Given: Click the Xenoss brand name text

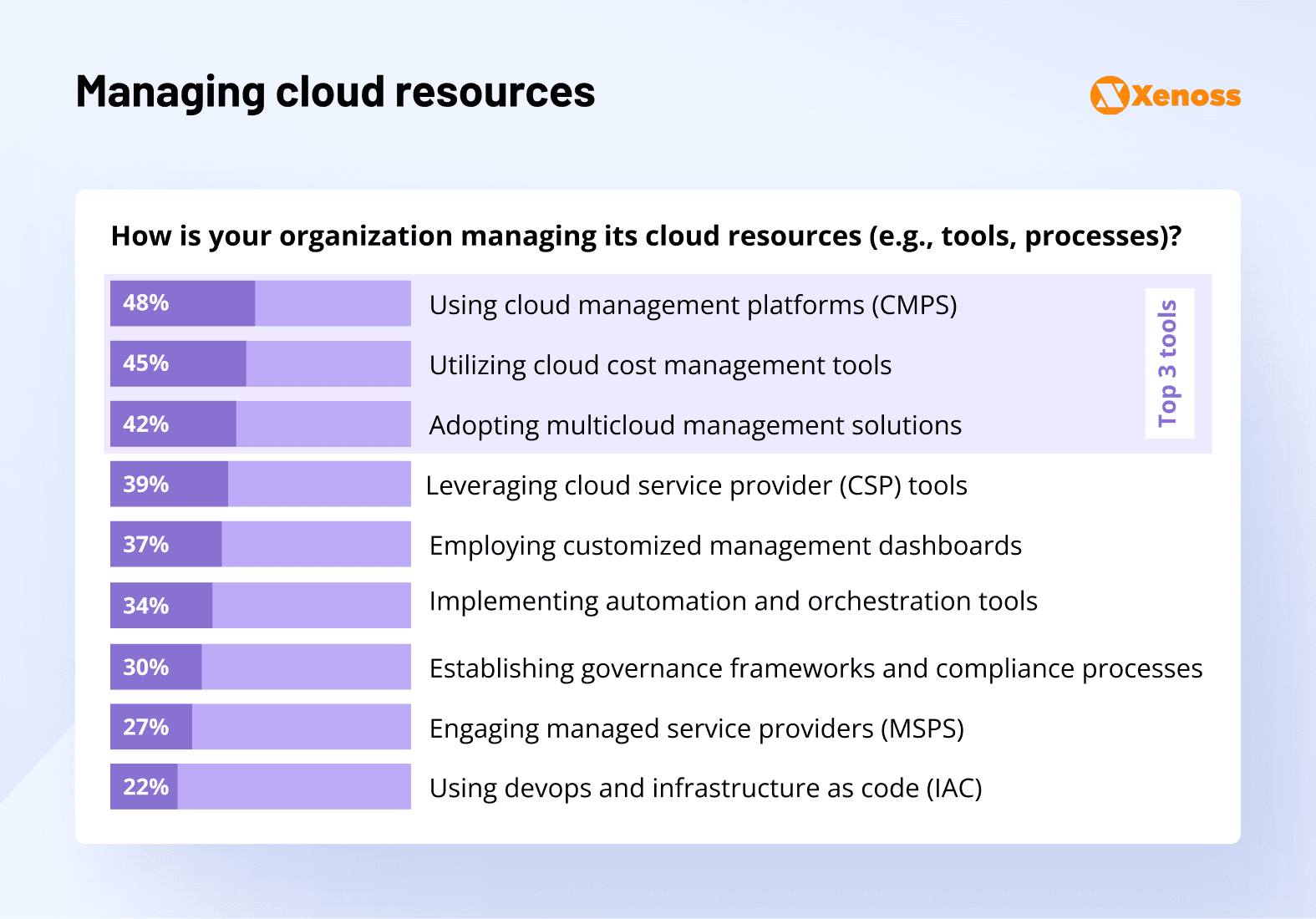Looking at the screenshot, I should 1186,96.
